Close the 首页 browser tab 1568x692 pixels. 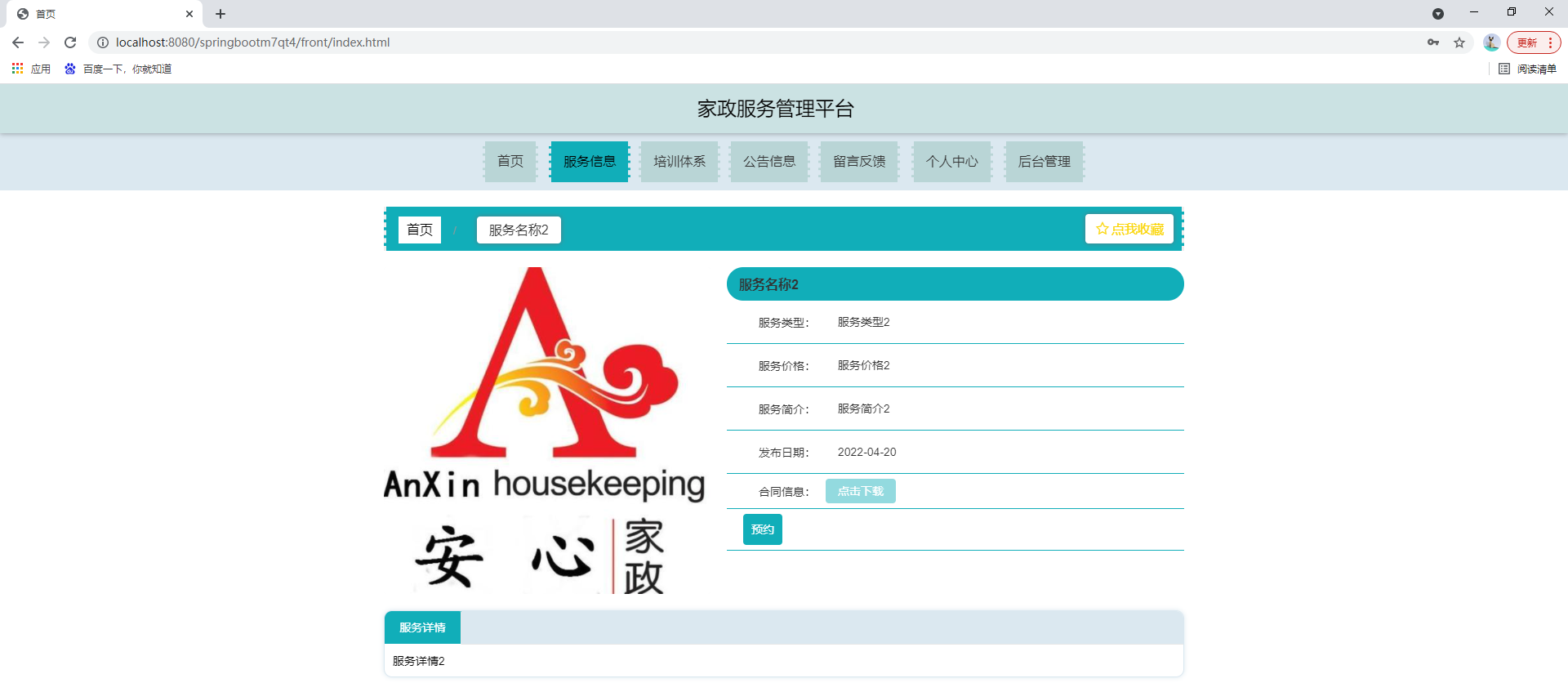pos(189,14)
